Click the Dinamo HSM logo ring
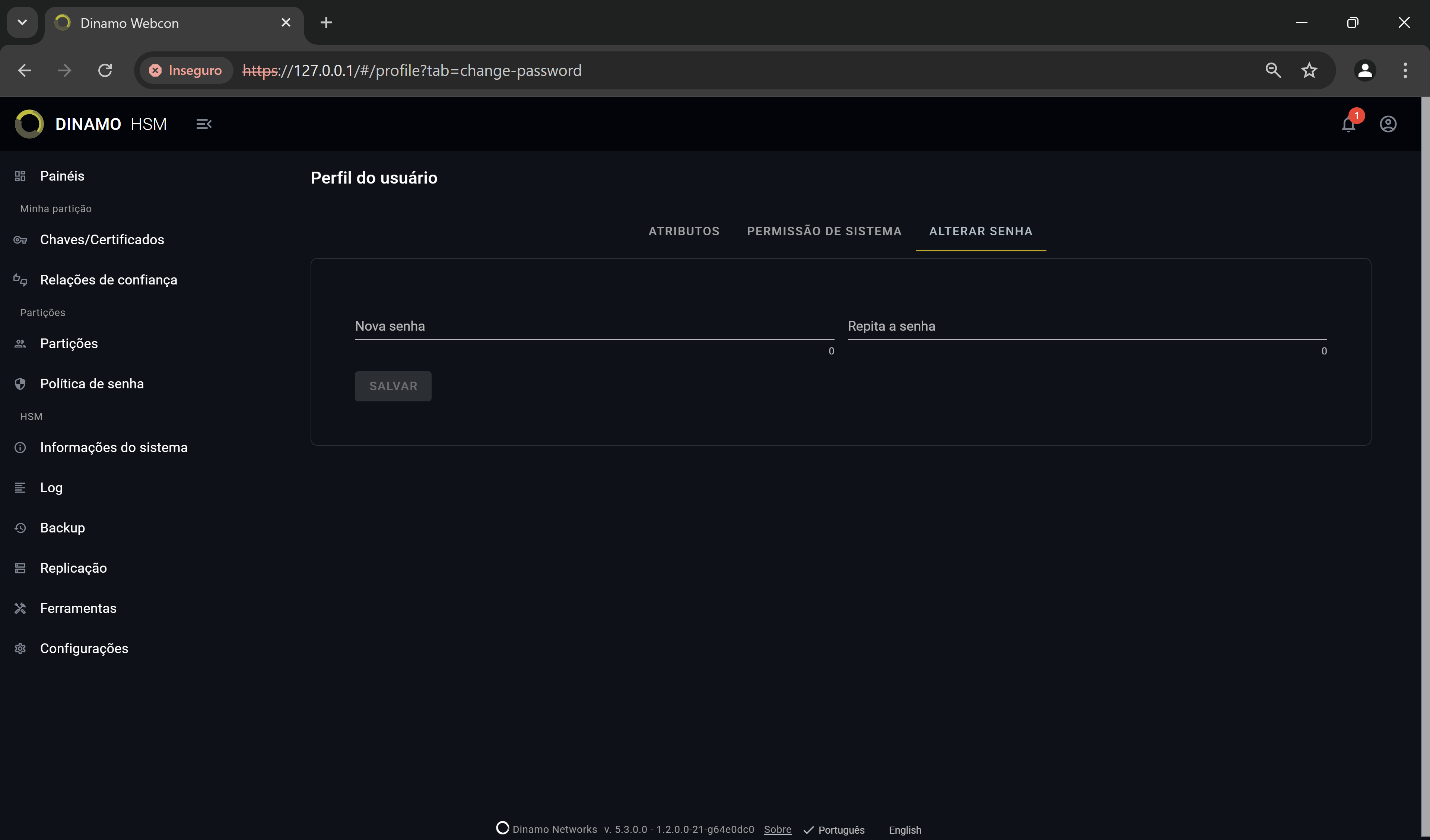Screen dimensions: 1430x840 tap(29, 124)
